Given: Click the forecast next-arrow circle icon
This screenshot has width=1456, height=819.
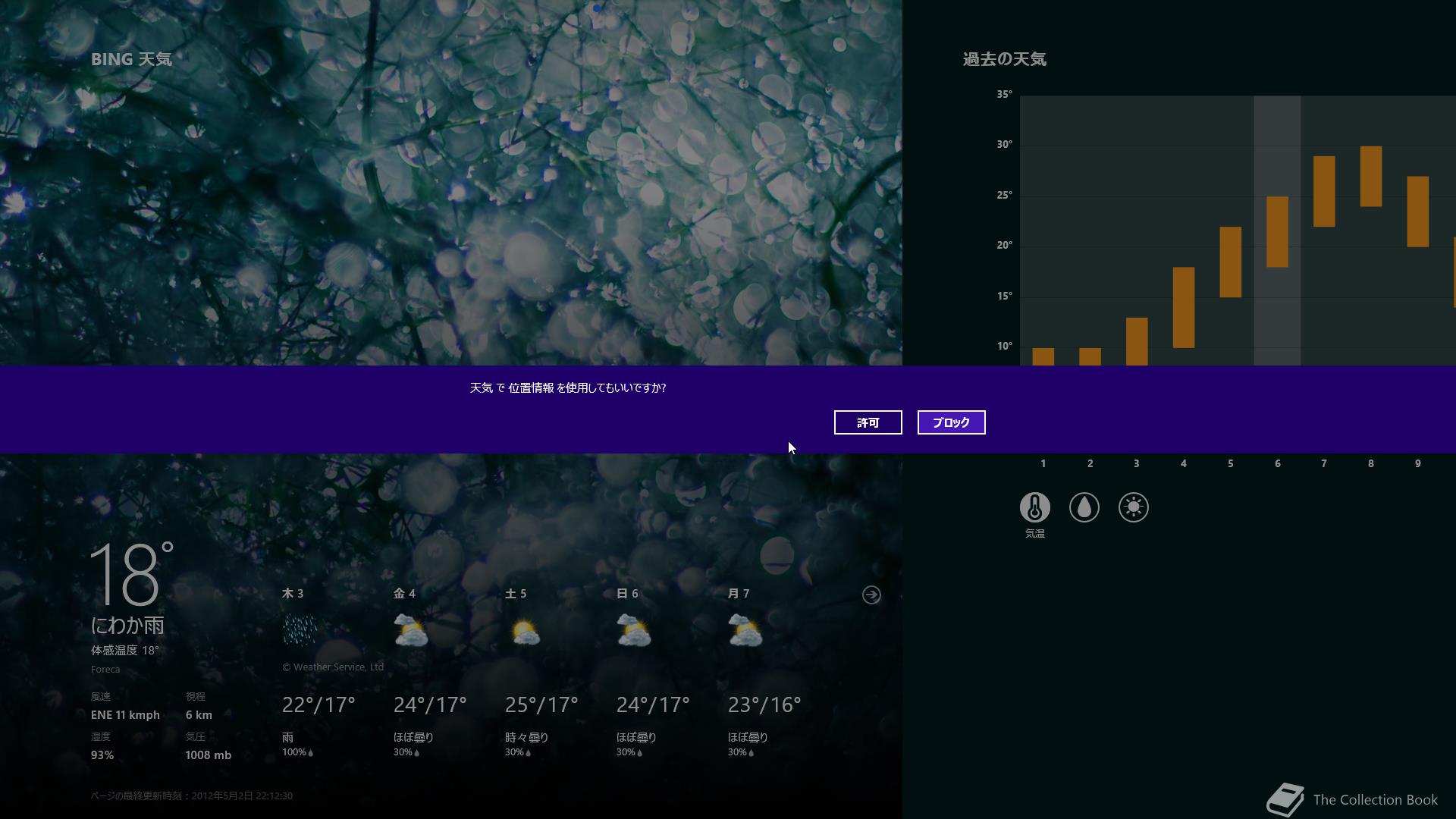Looking at the screenshot, I should [x=871, y=595].
